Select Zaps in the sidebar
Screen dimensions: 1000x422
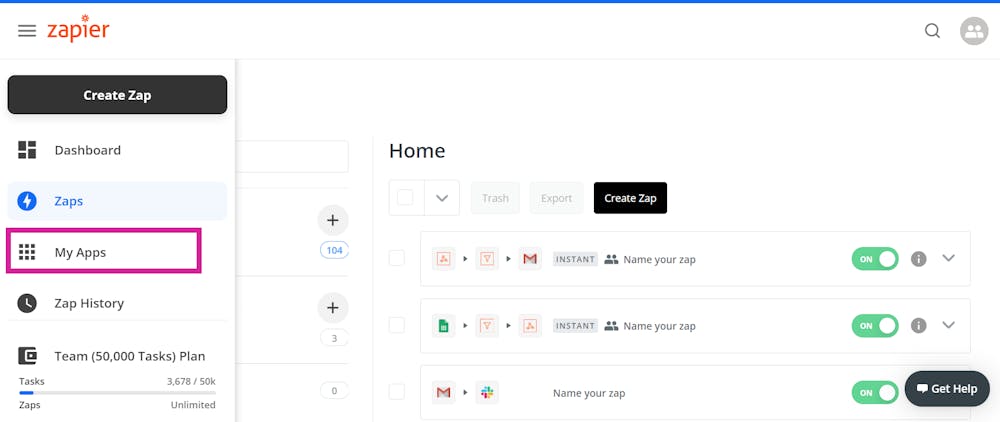[x=117, y=201]
